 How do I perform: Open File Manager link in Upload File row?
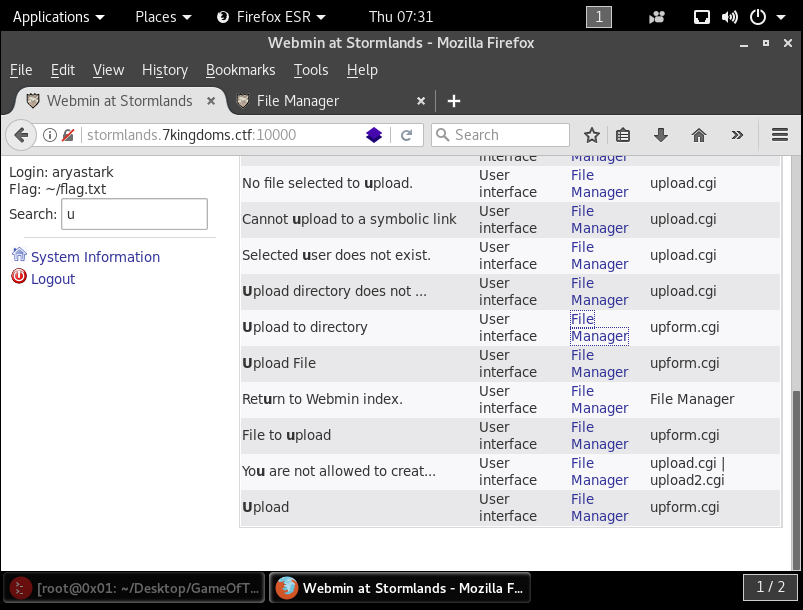click(x=599, y=363)
